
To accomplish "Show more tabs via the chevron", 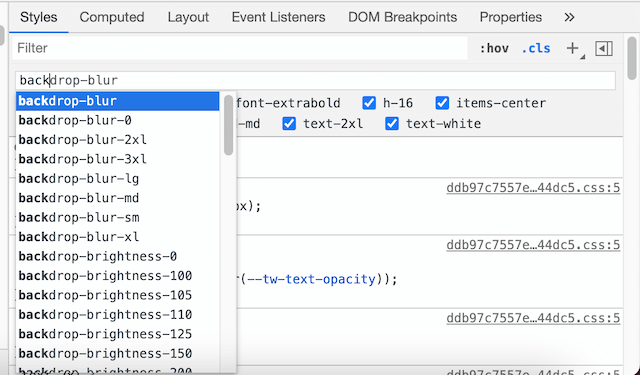I will 569,17.
